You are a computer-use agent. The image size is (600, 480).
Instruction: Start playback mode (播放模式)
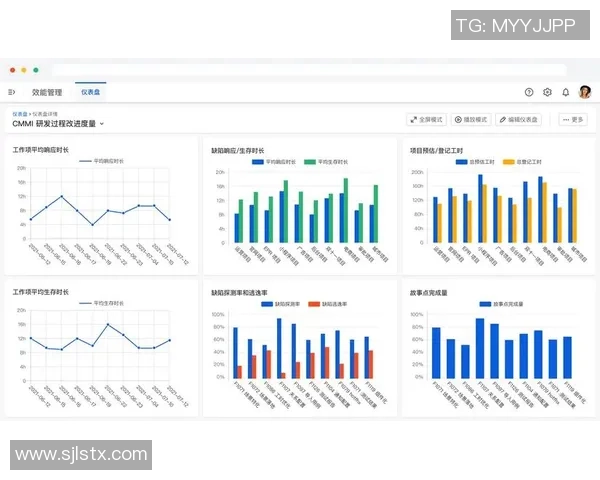click(x=471, y=119)
